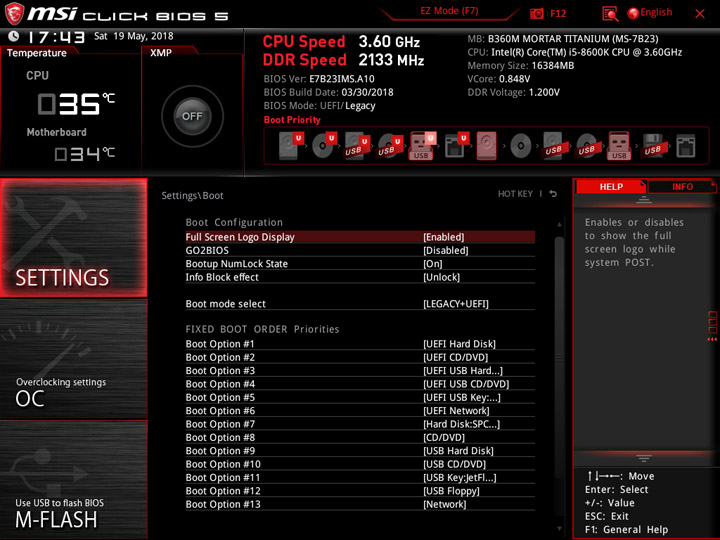720x540 pixels.
Task: Select the UEFI USB CD/DVD boot icon
Action: click(390, 146)
